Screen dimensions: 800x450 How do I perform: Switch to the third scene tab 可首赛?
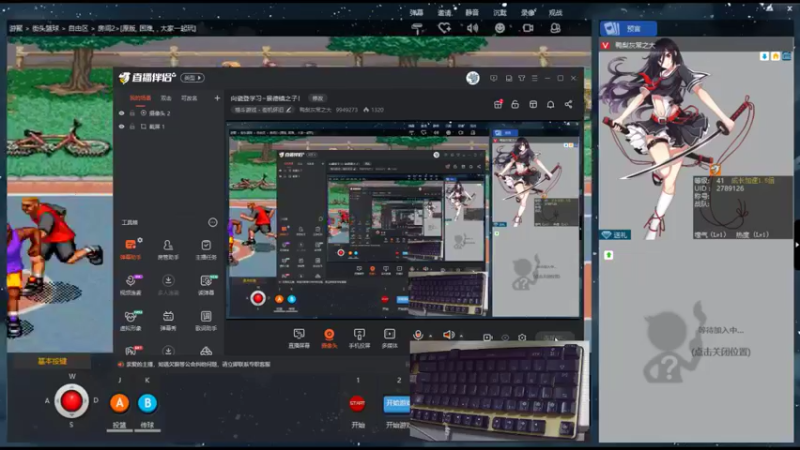[189, 98]
